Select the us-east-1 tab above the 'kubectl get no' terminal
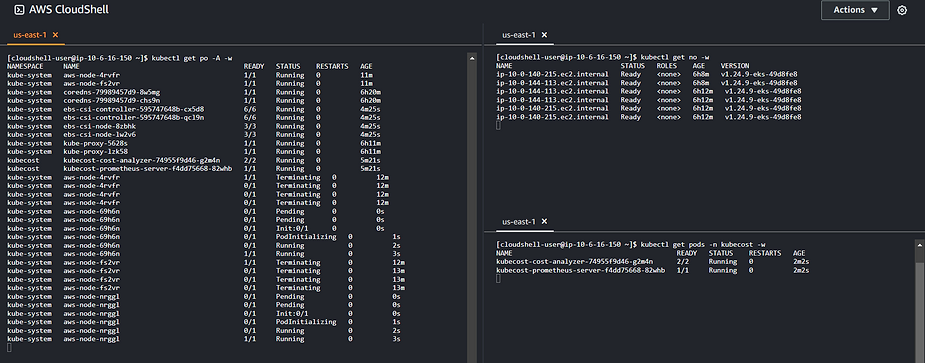925x363 pixels. click(x=519, y=35)
